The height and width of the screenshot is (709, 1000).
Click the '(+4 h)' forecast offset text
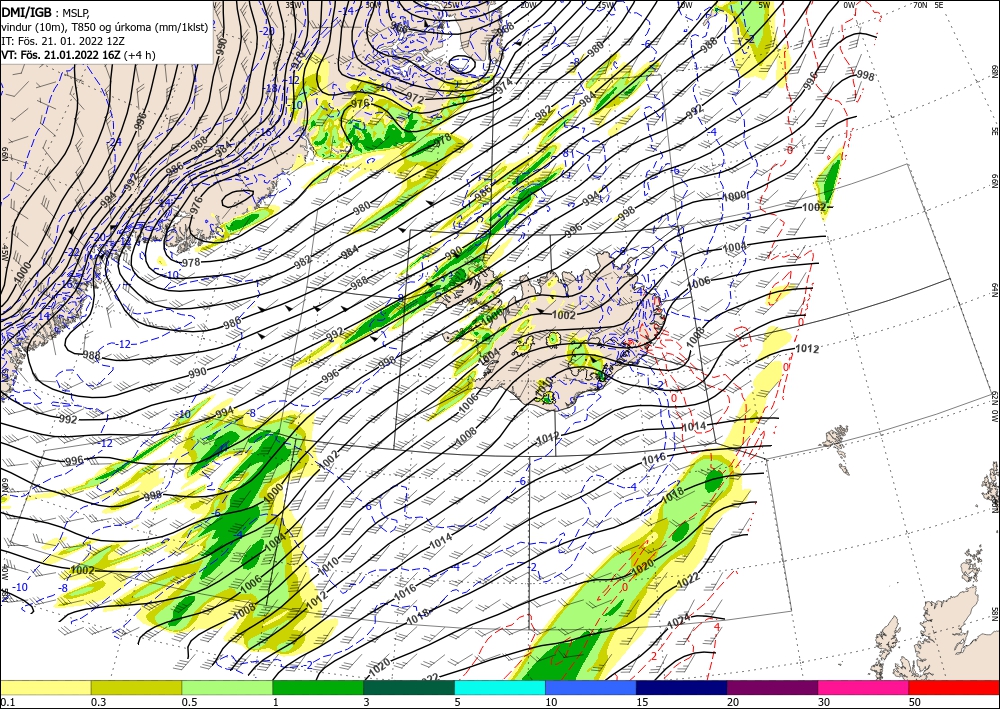pyautogui.click(x=140, y=55)
